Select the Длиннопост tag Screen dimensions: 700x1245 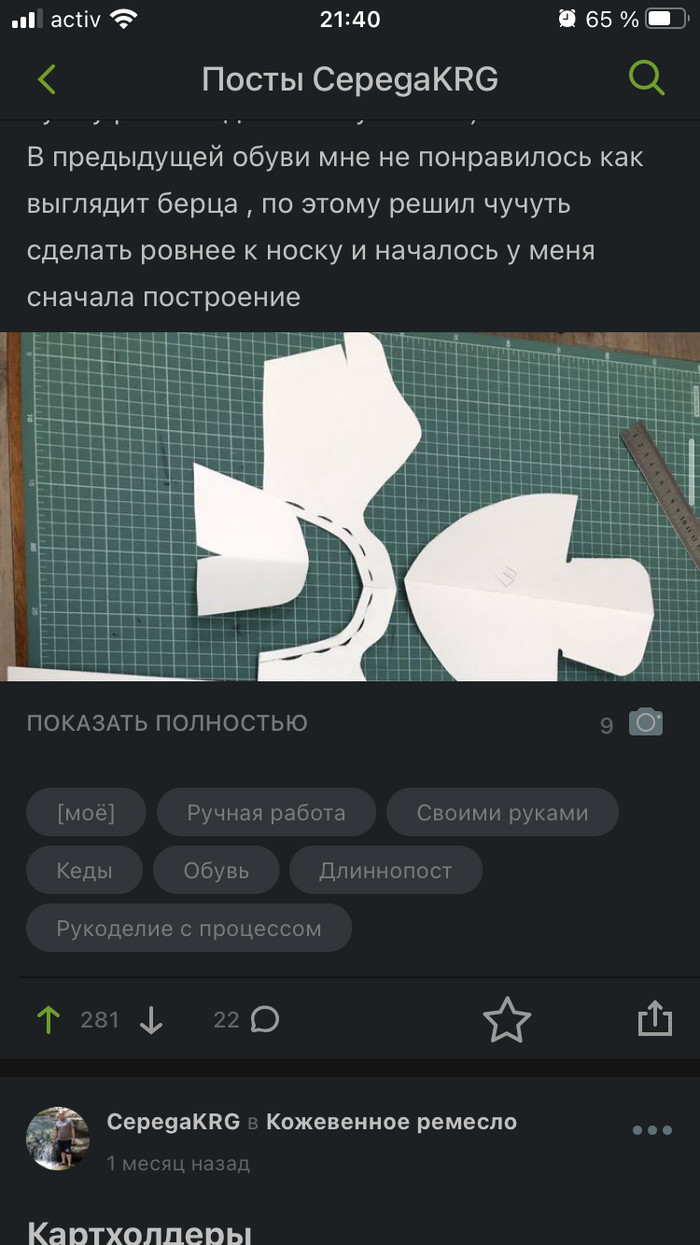pyautogui.click(x=386, y=870)
